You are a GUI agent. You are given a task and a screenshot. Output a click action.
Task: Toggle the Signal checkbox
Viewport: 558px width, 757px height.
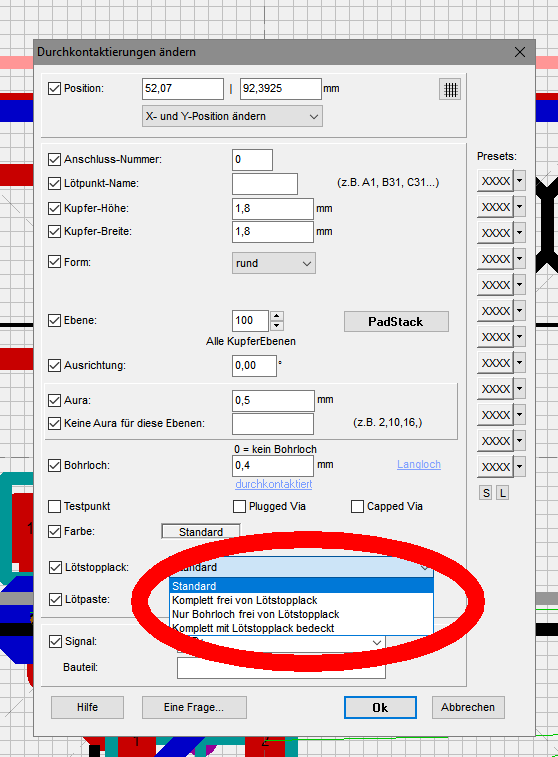tap(56, 642)
